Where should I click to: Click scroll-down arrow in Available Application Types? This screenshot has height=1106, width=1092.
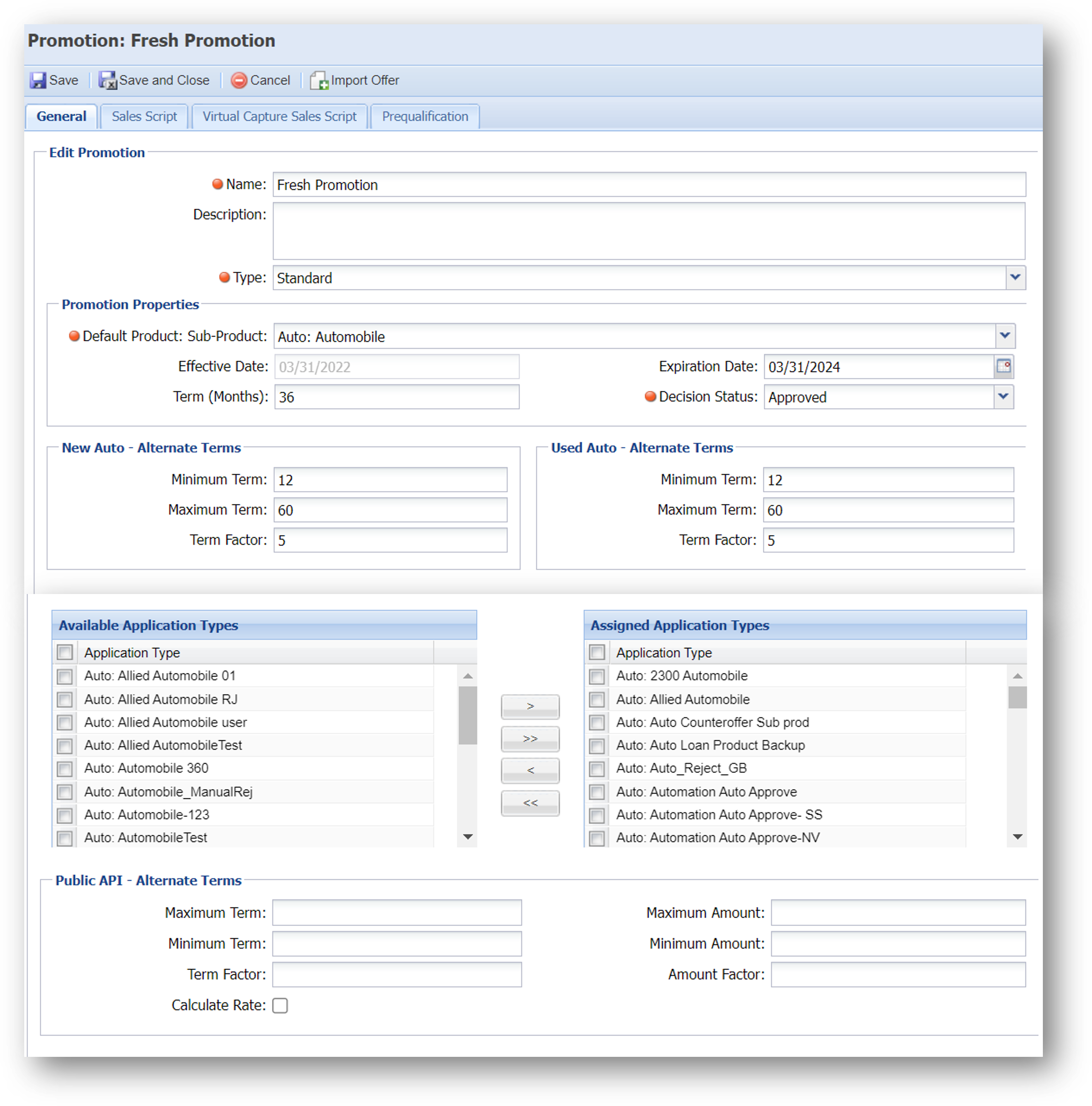tap(467, 837)
